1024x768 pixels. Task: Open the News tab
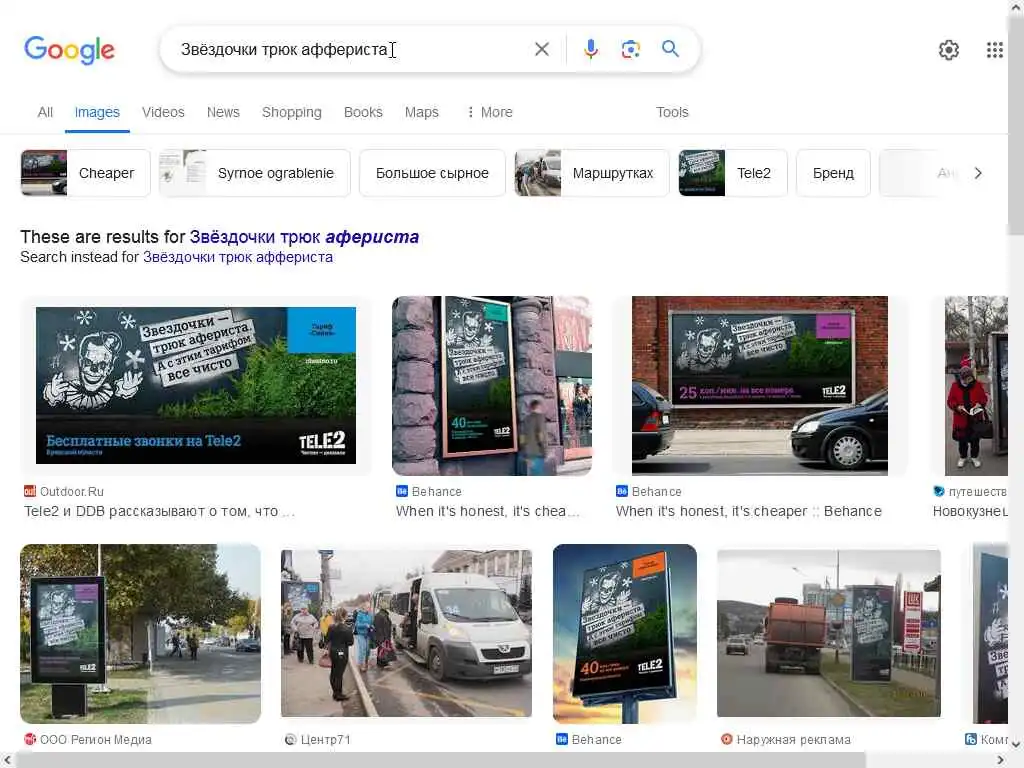click(223, 112)
